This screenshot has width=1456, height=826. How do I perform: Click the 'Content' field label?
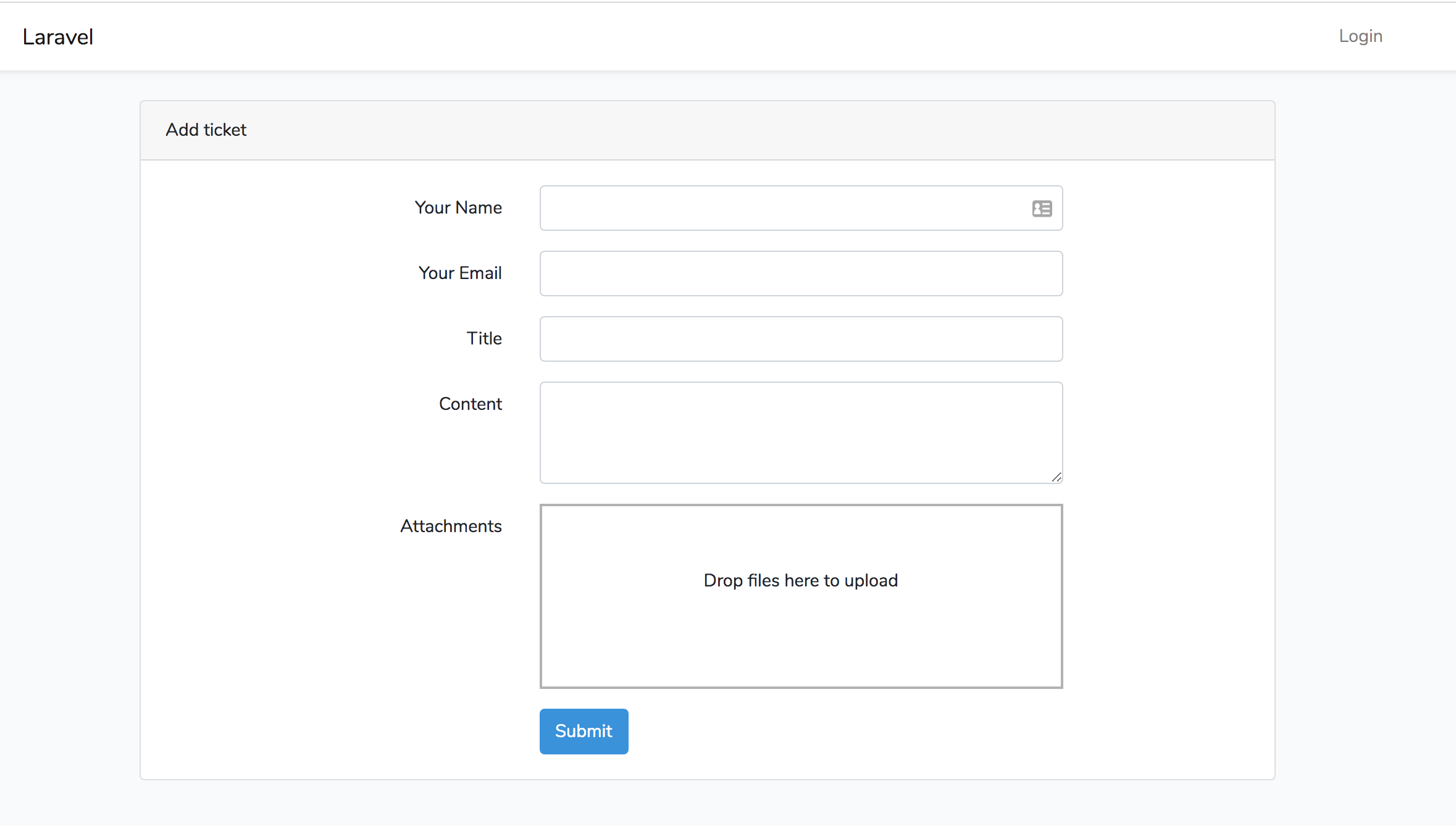(470, 404)
